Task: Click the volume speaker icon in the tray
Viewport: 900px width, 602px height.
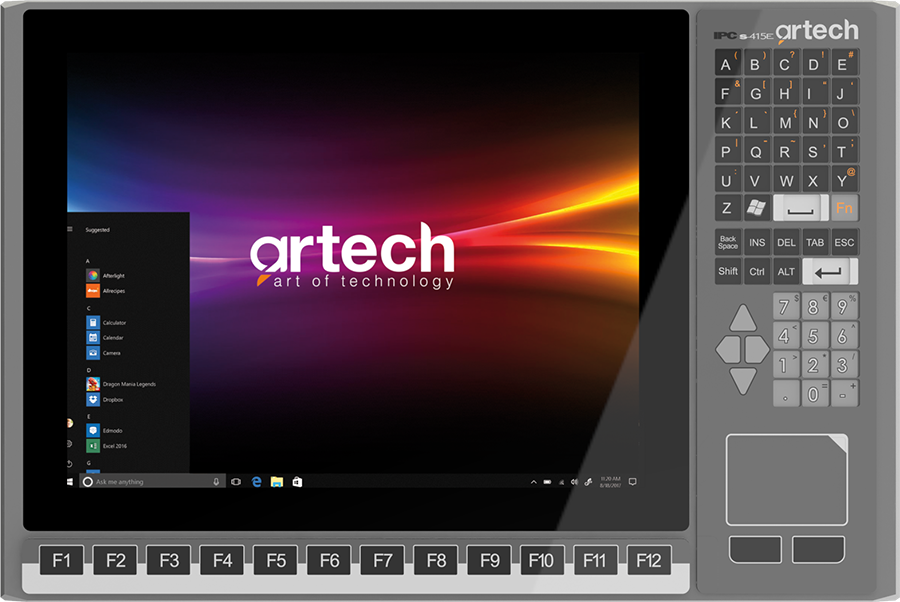Action: [x=574, y=482]
